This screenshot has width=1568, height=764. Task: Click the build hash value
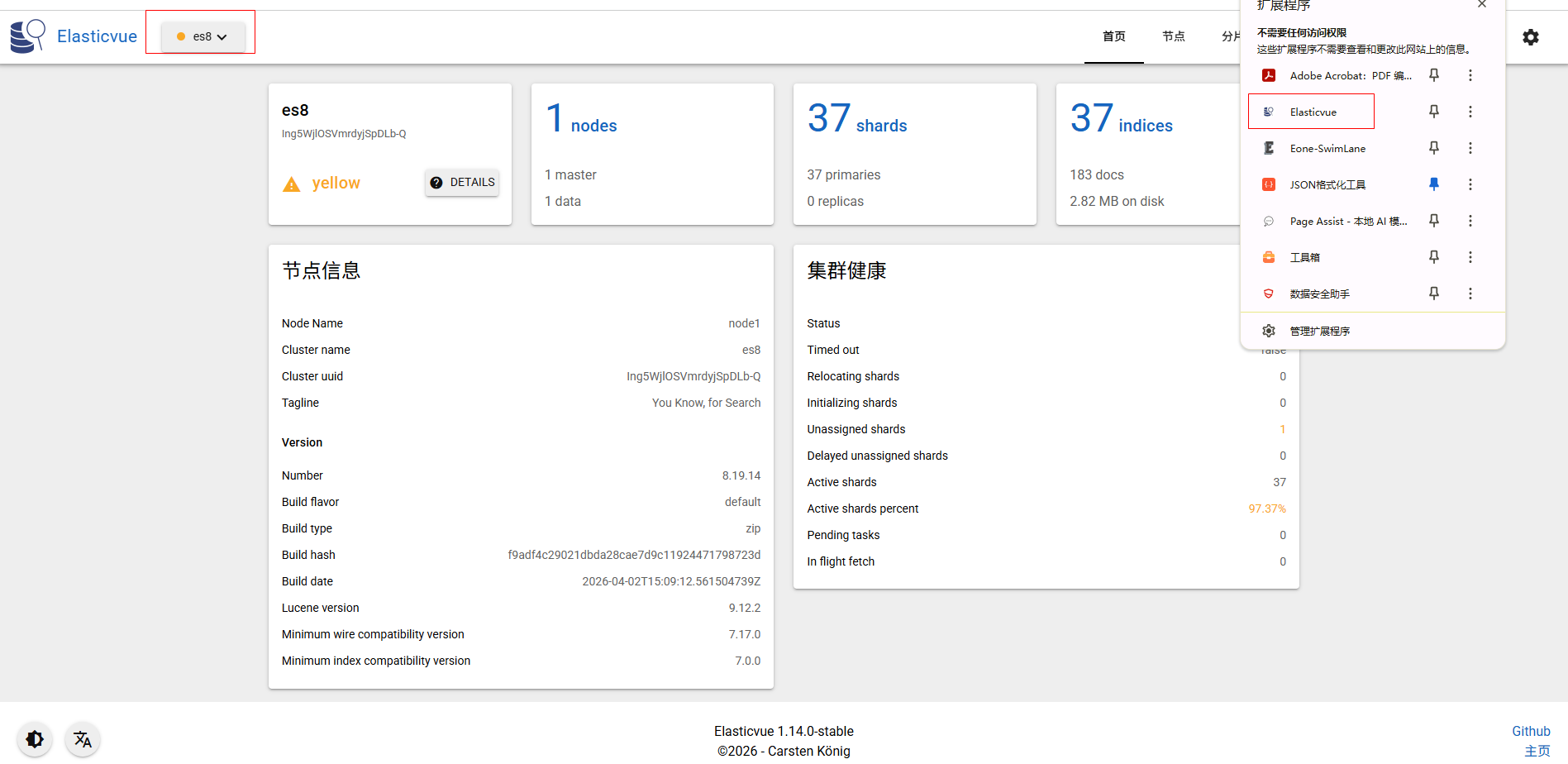point(634,555)
